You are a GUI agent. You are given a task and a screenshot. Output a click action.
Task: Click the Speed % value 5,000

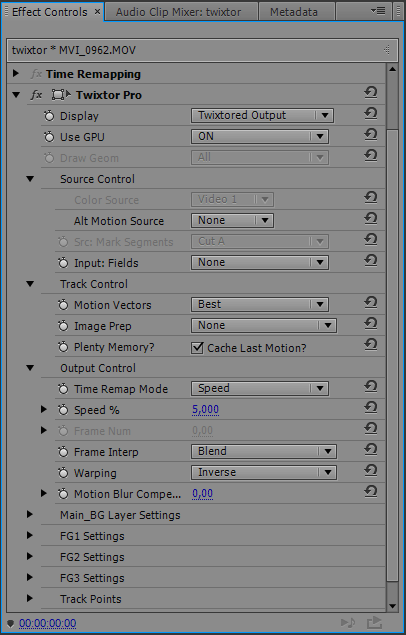coord(206,410)
